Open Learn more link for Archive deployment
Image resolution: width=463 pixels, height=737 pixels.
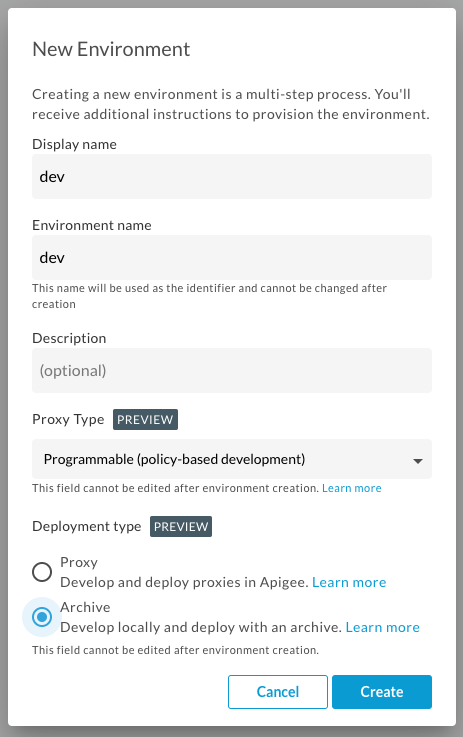click(383, 627)
